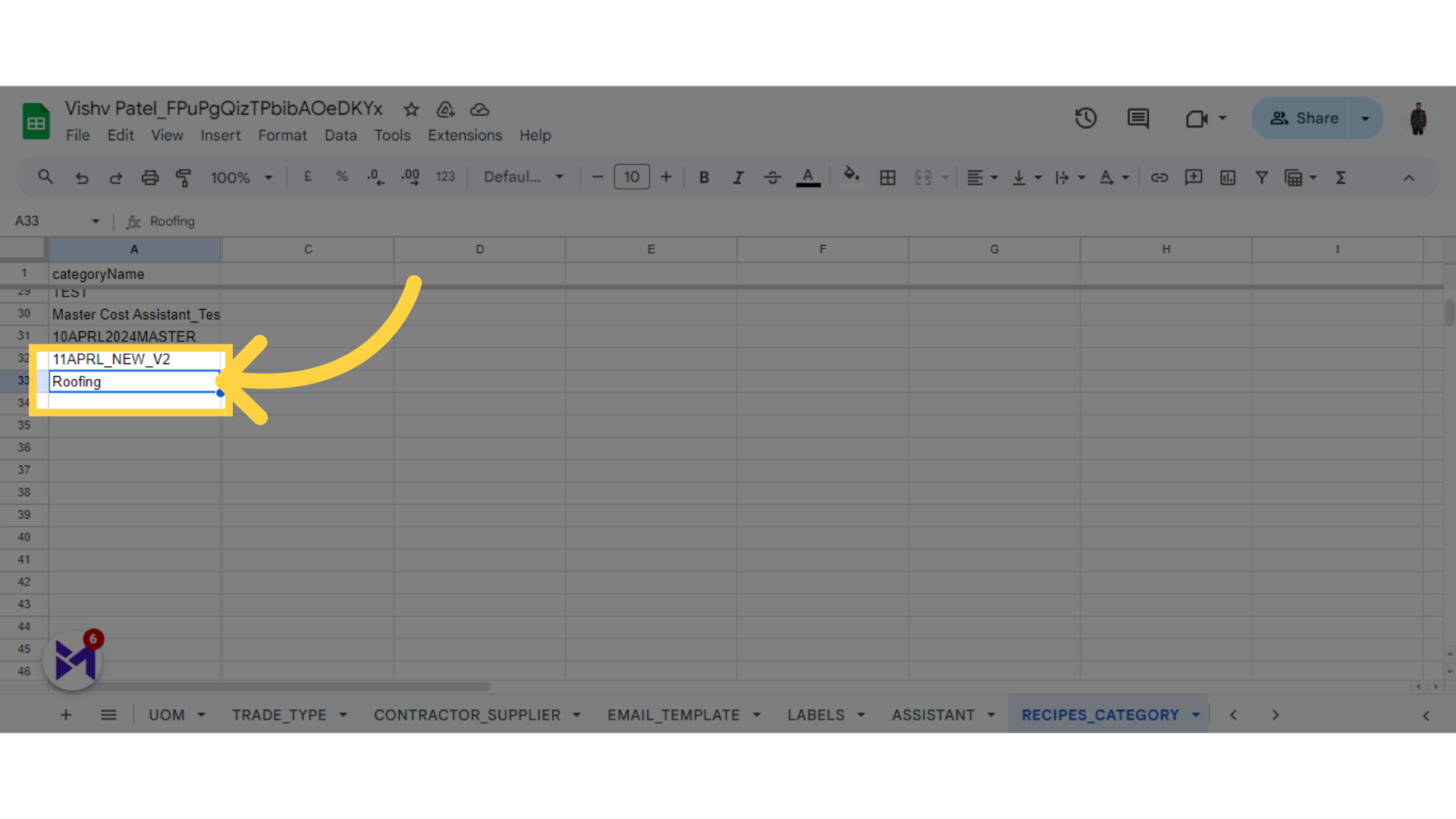Select the font size 10 field
This screenshot has height=819, width=1456.
tap(631, 178)
